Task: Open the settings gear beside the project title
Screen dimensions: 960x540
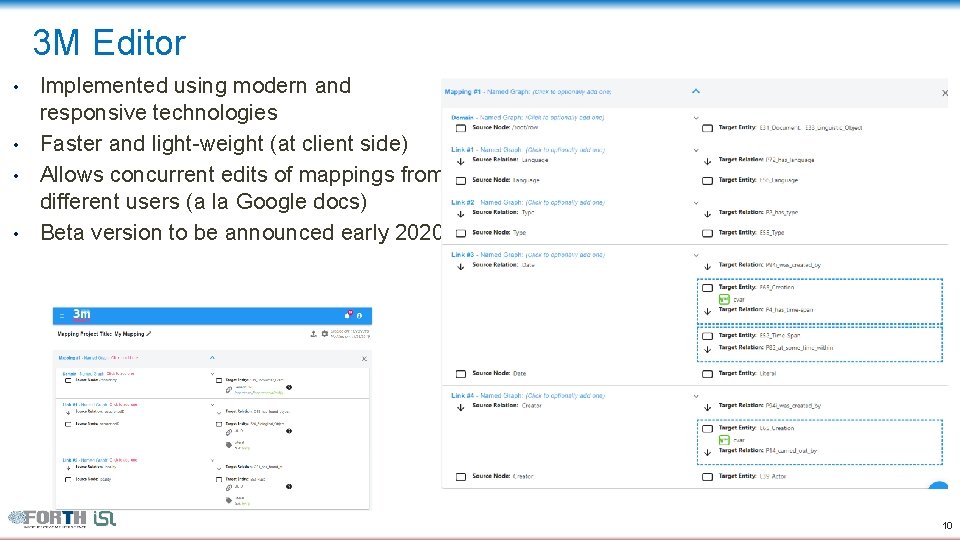Action: [324, 334]
